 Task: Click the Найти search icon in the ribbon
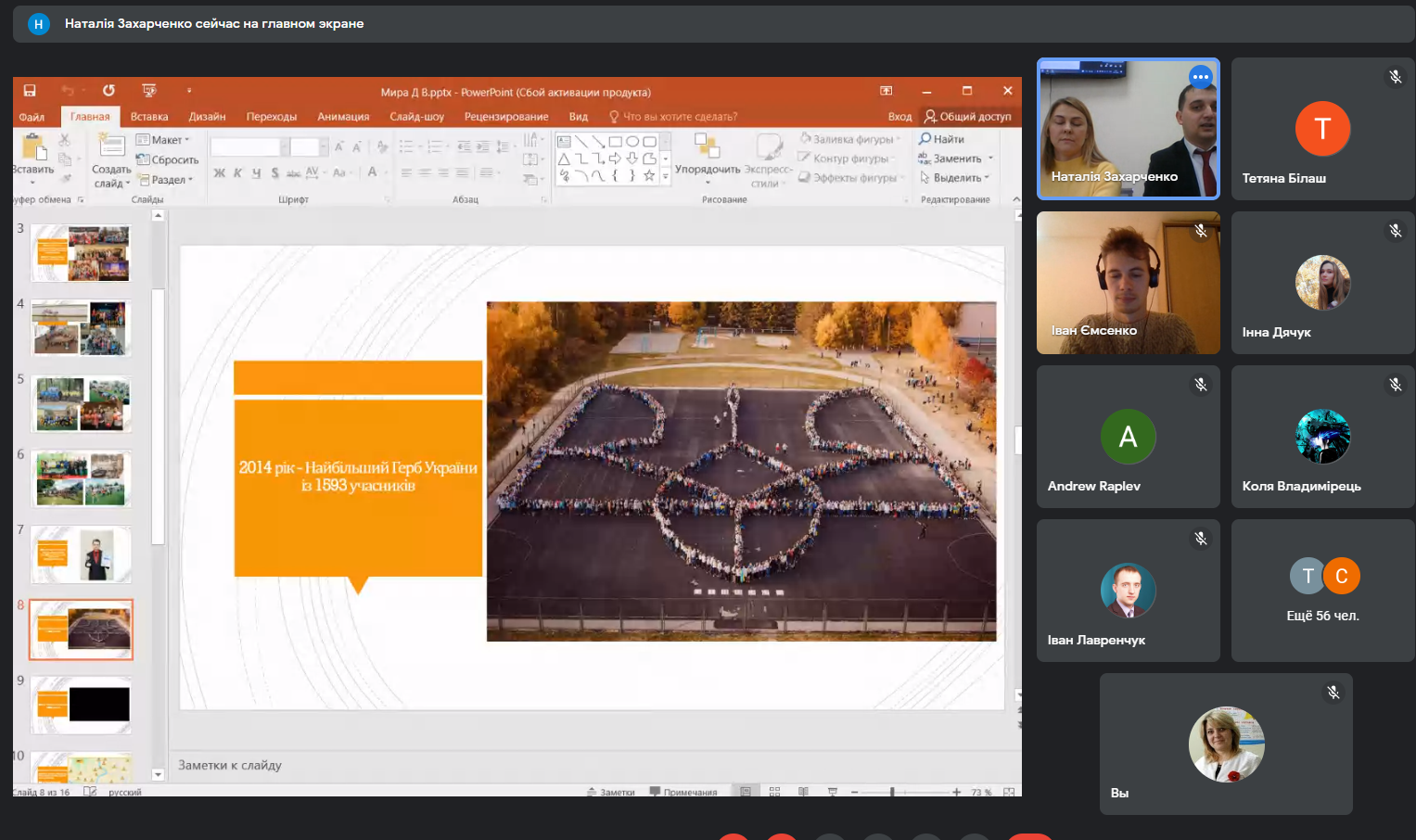pyautogui.click(x=925, y=139)
